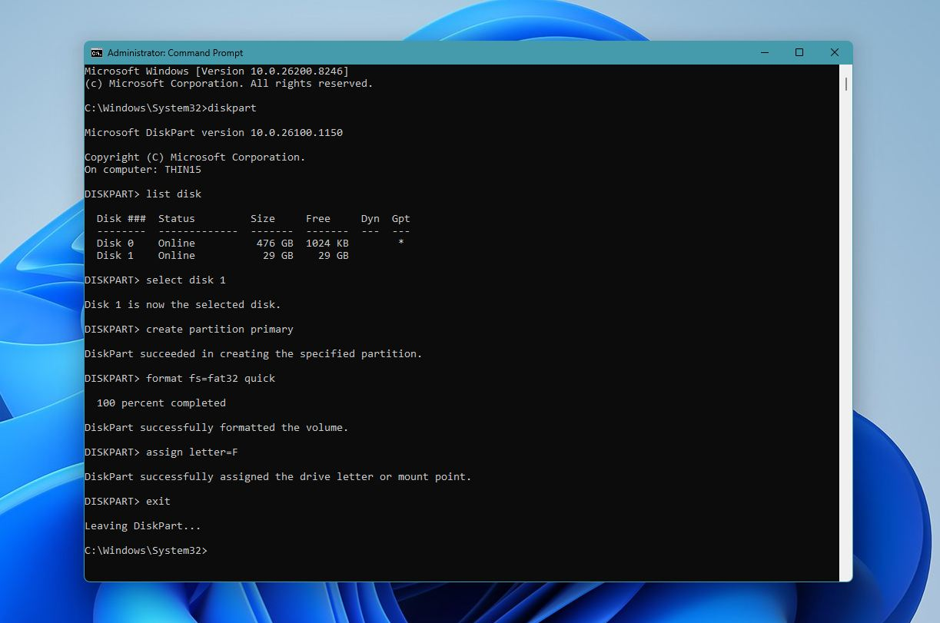Click the Command Prompt title bar icon
The image size is (940, 623).
(x=97, y=53)
